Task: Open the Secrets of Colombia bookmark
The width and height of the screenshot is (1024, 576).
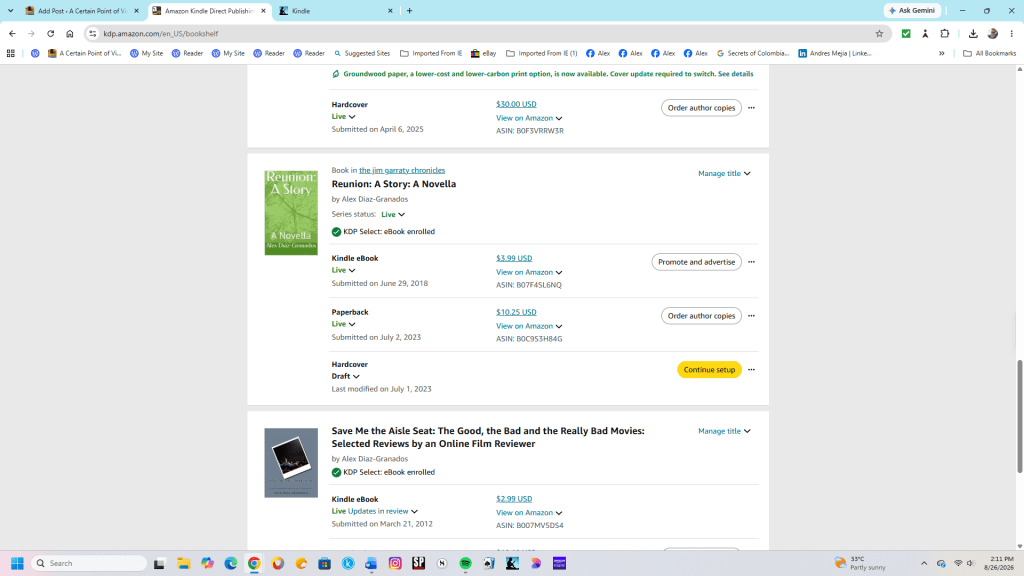Action: [x=753, y=54]
